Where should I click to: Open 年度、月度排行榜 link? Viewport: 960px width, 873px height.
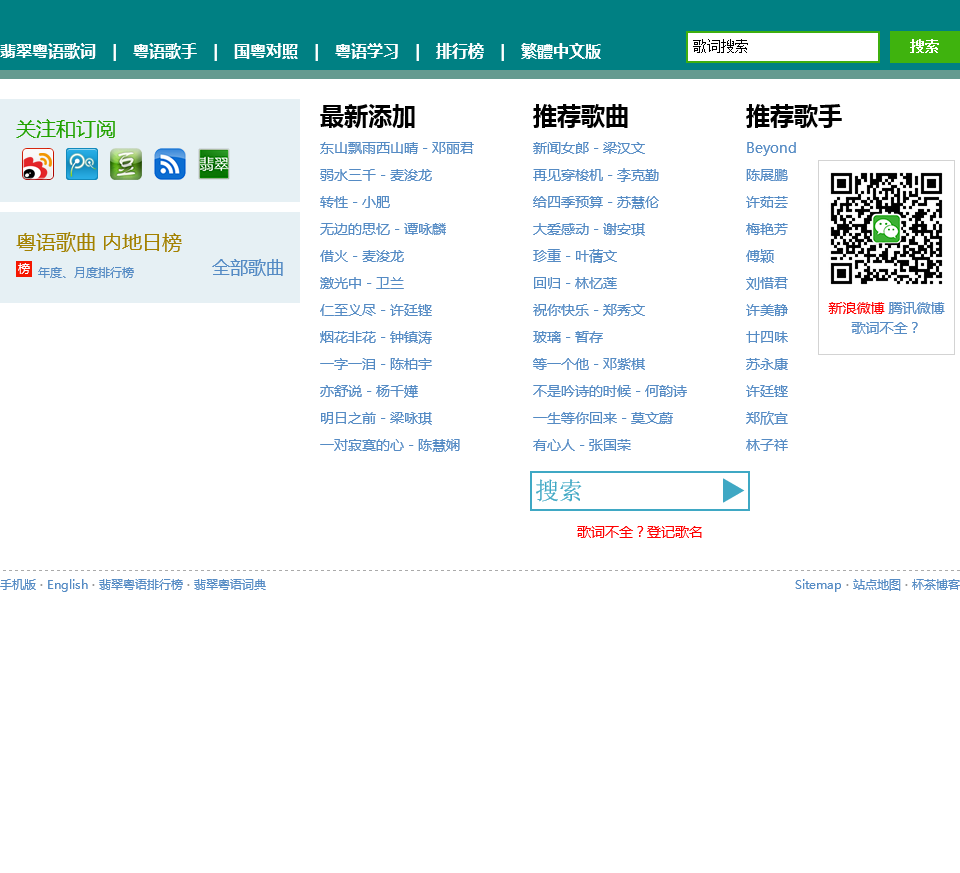coord(86,272)
